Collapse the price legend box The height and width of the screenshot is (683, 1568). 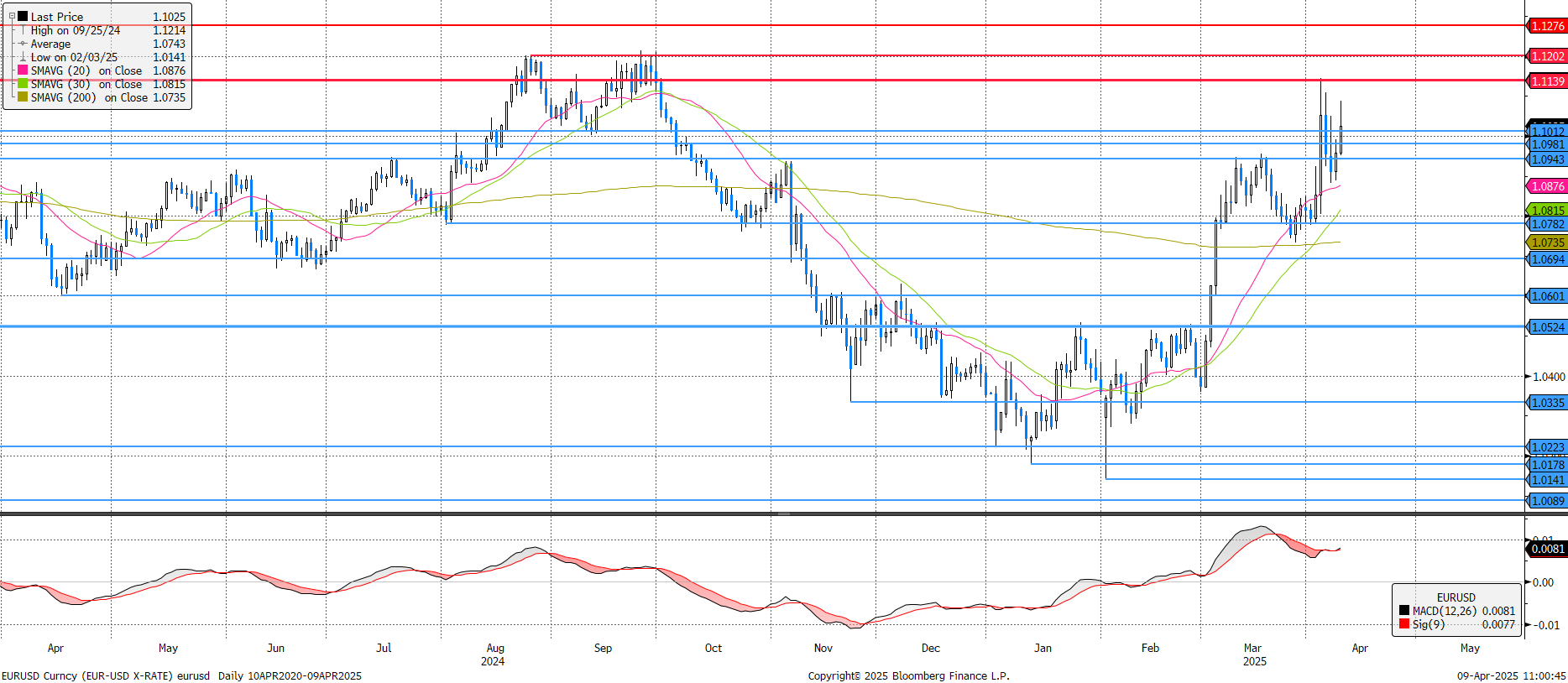12,16
